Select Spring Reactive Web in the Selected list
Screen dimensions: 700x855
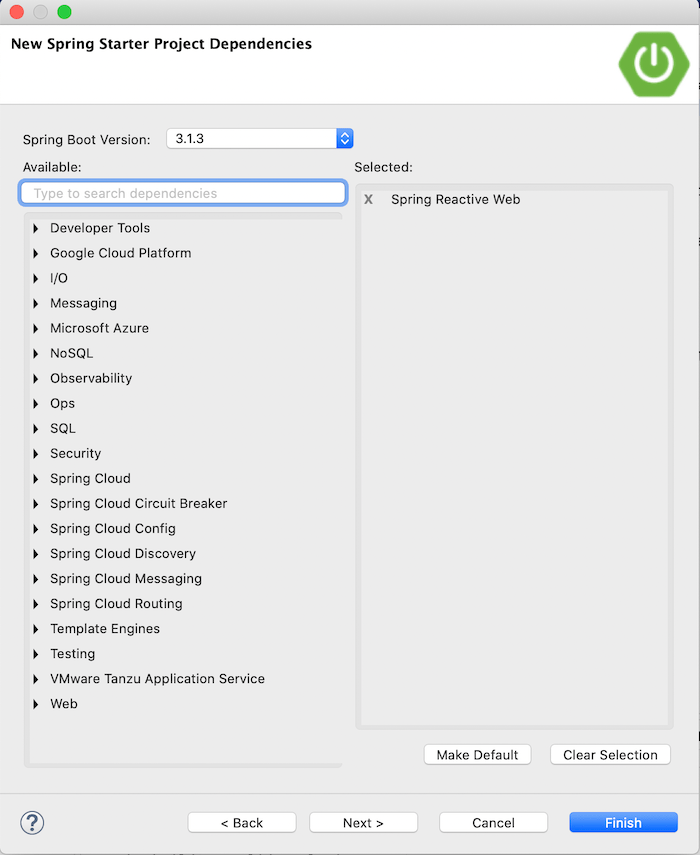point(455,199)
